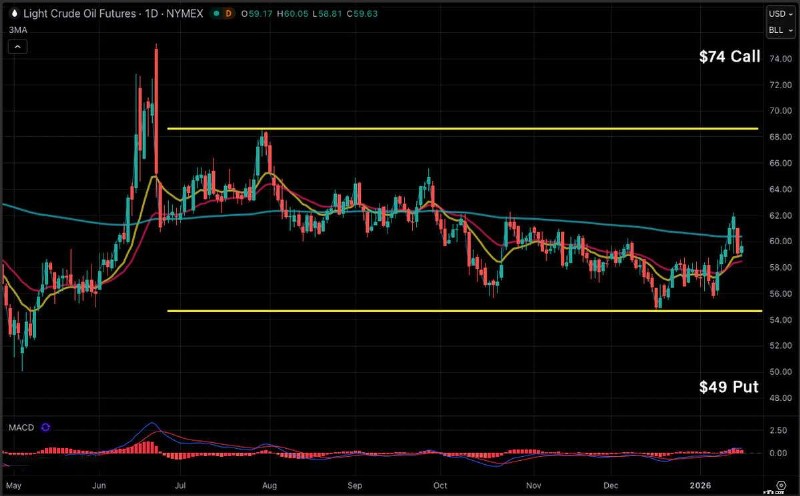
Task: Click the open value O59.17
Action: coord(257,14)
